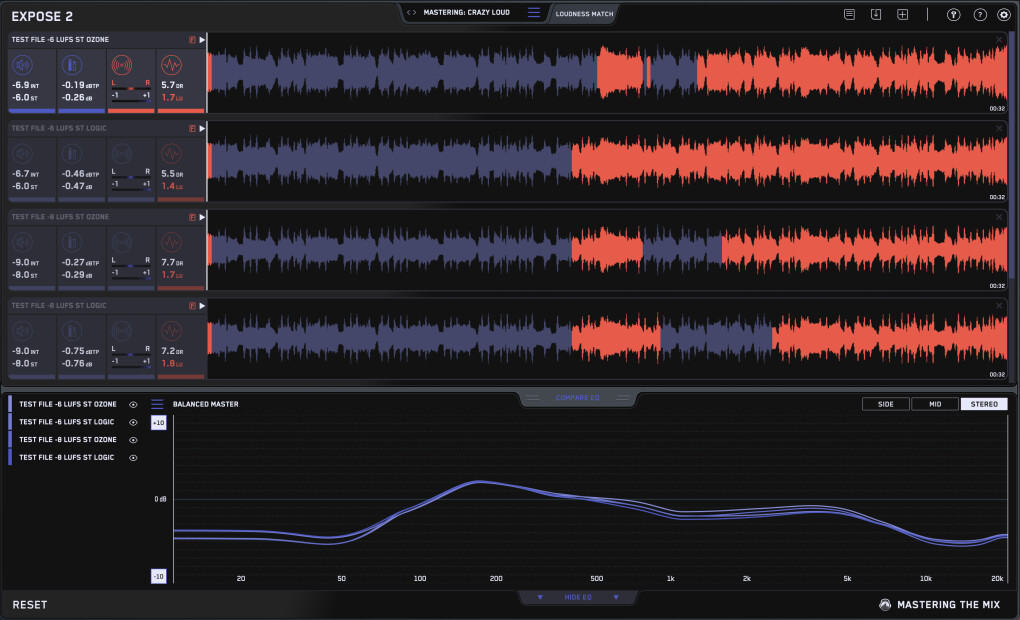1020x620 pixels.
Task: Click dynamic range waveform icon on -6 LUFS ST OZONE track
Action: click(x=171, y=65)
